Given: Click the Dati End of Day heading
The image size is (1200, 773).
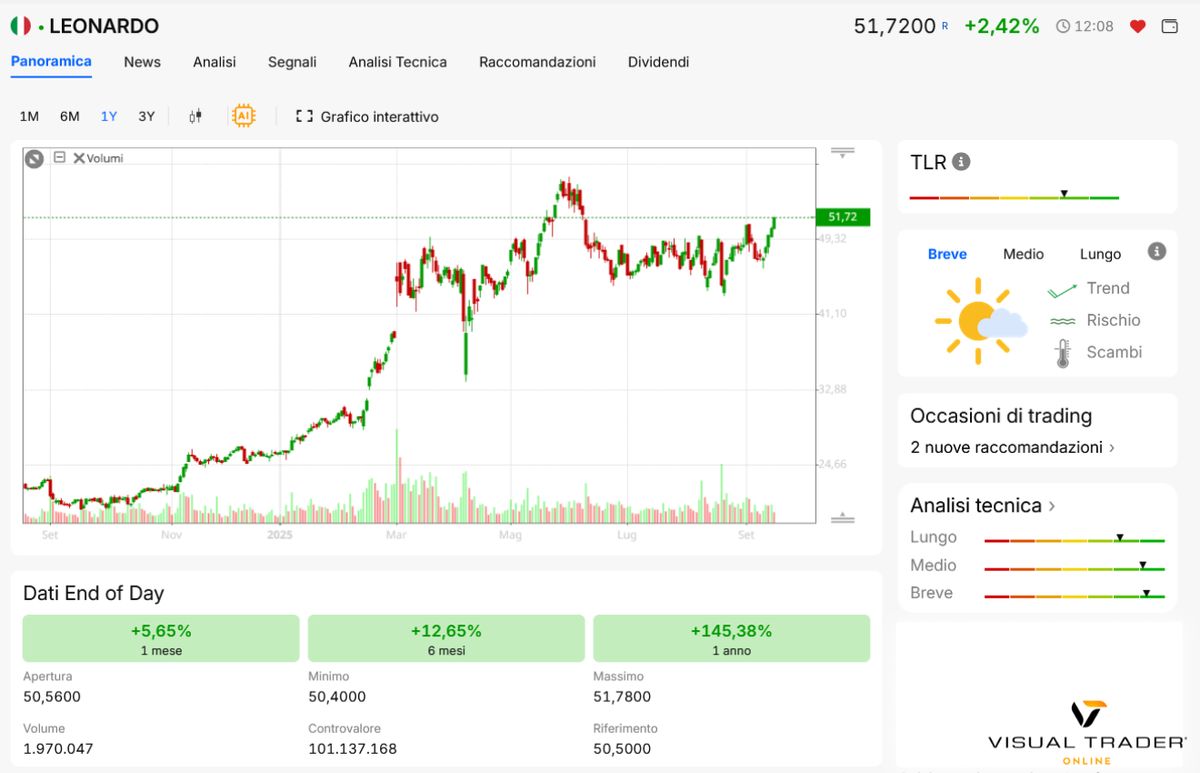Looking at the screenshot, I should click(93, 593).
